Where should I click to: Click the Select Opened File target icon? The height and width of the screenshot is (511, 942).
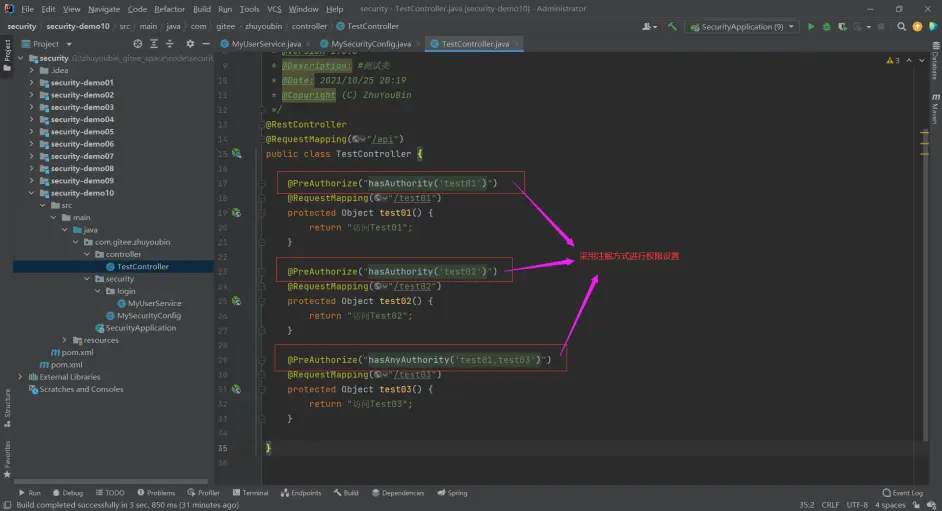tap(137, 44)
